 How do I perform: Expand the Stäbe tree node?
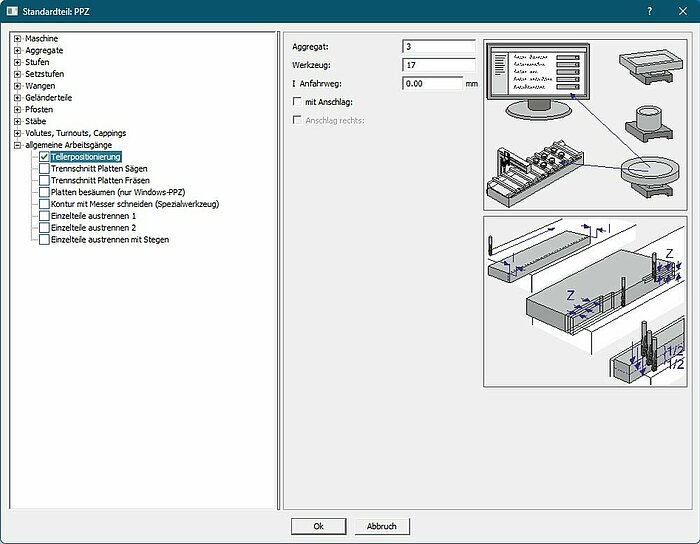pos(17,121)
